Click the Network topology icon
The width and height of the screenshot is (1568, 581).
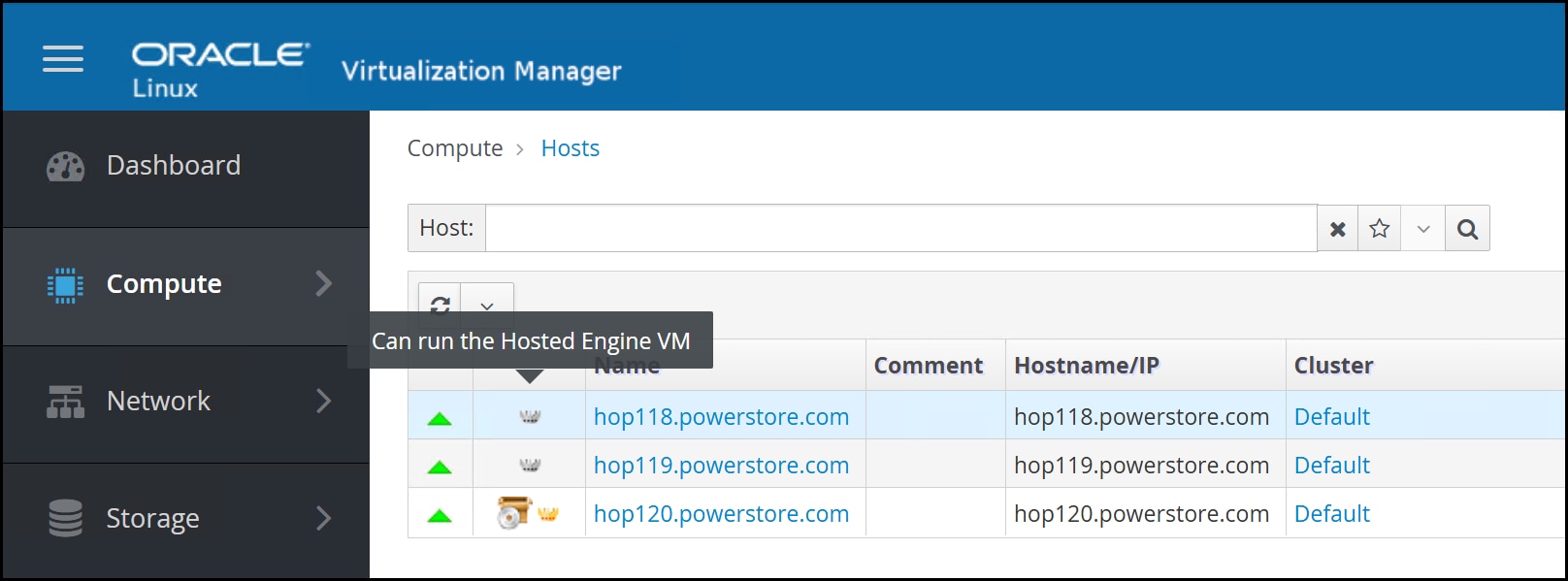[65, 402]
